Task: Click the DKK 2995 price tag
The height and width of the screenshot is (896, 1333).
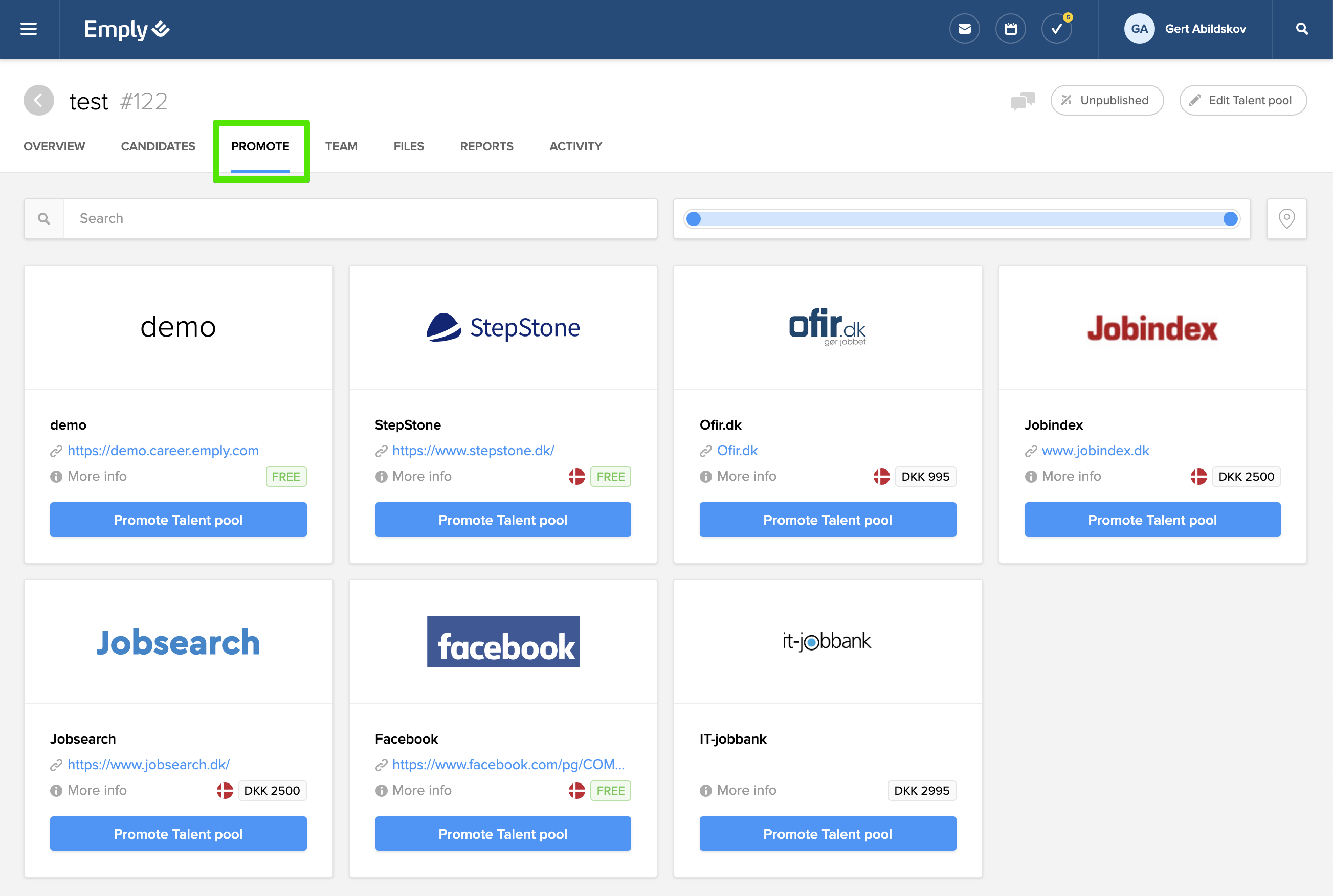Action: (x=922, y=791)
